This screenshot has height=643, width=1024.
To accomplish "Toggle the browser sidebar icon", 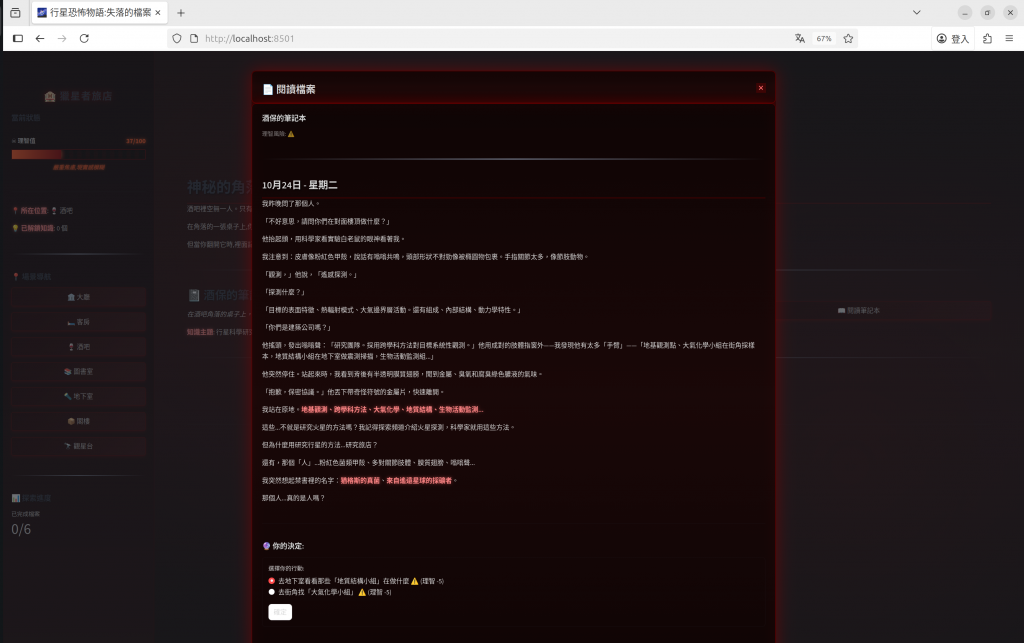I will pos(18,39).
